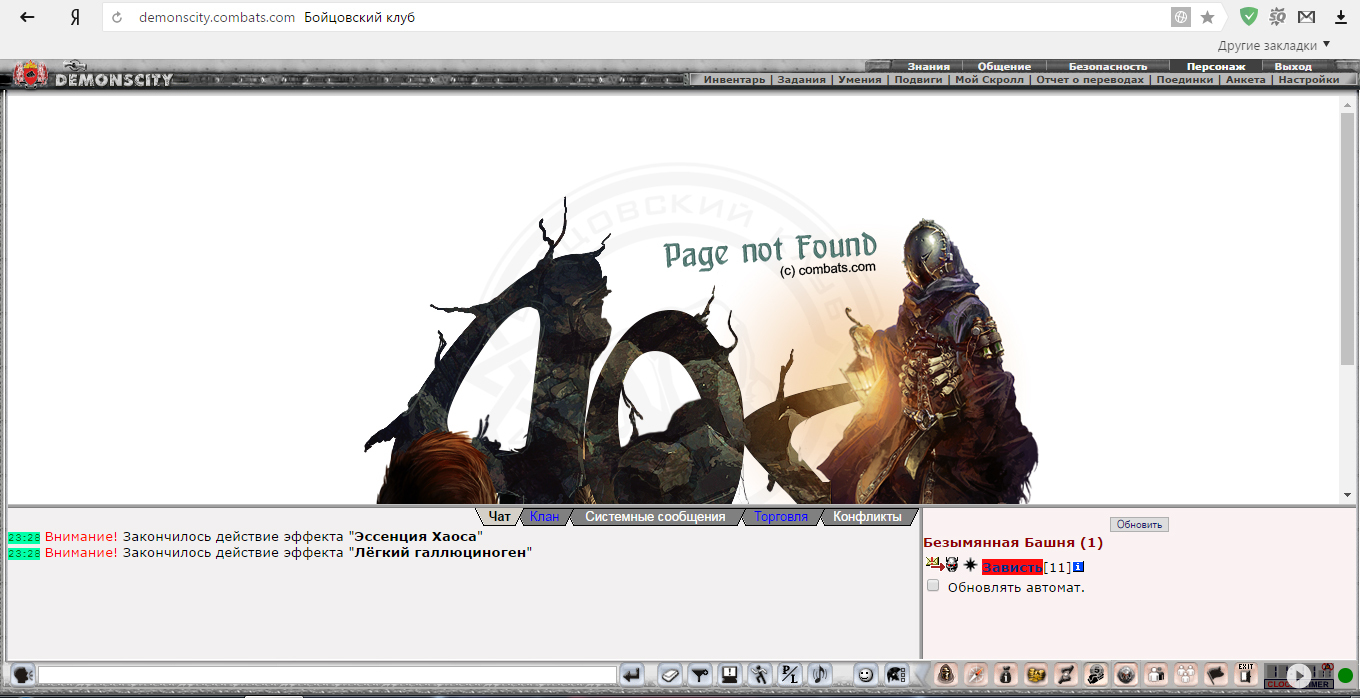
Task: Open the browser downloads arrow icon
Action: tap(1341, 17)
